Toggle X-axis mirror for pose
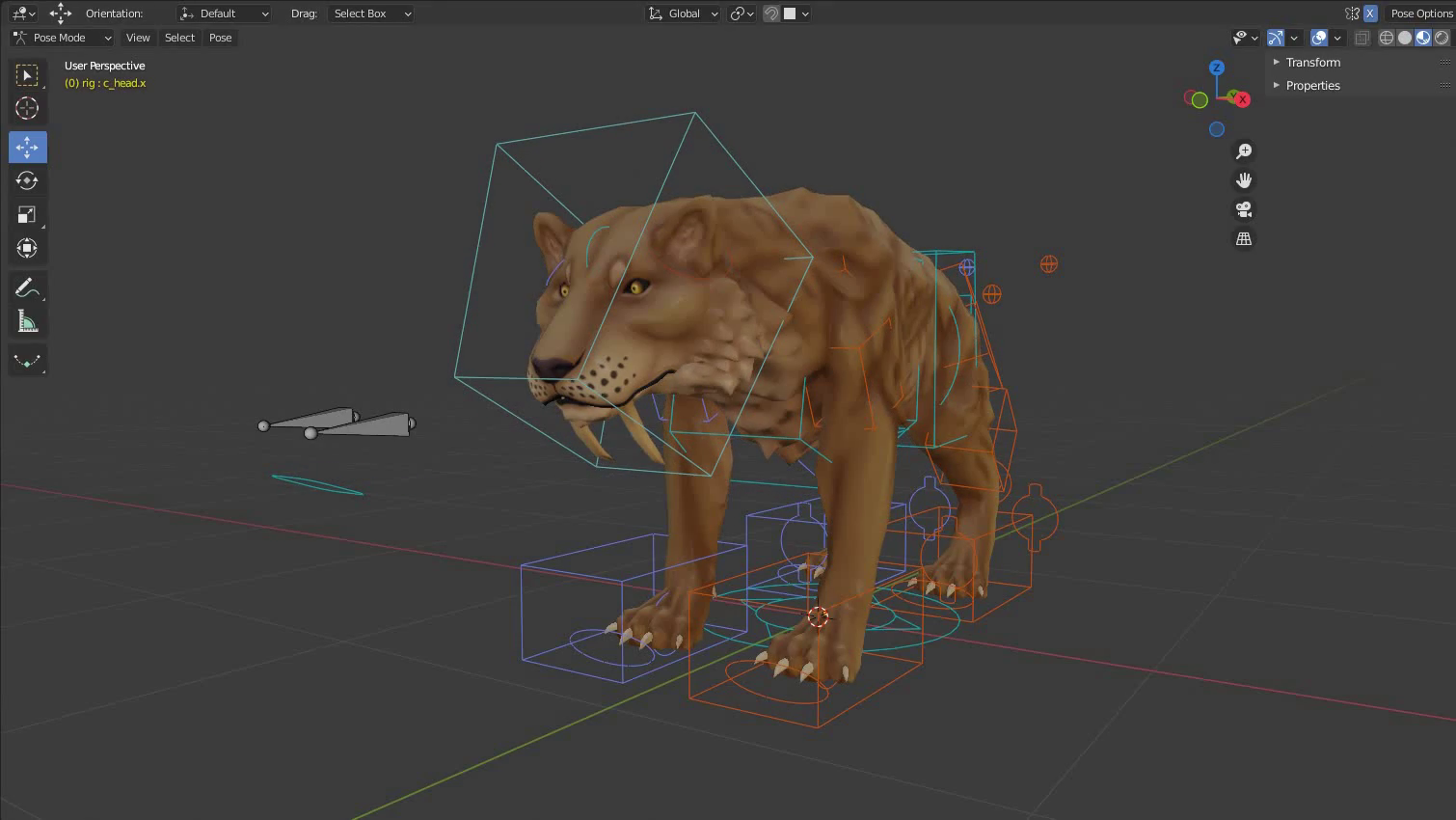Image resolution: width=1456 pixels, height=820 pixels. [1370, 14]
